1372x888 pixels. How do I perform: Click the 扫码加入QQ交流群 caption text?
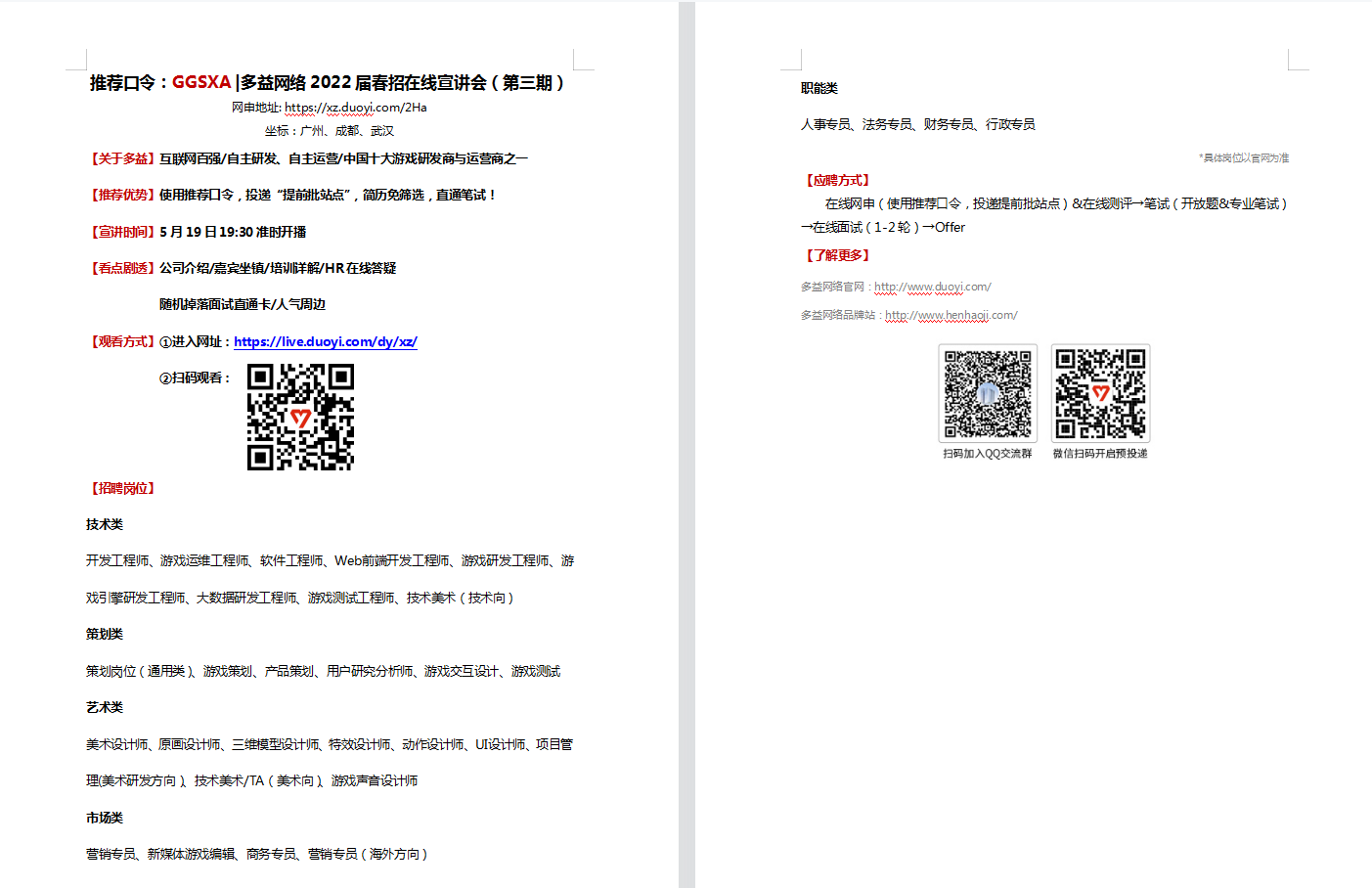987,454
